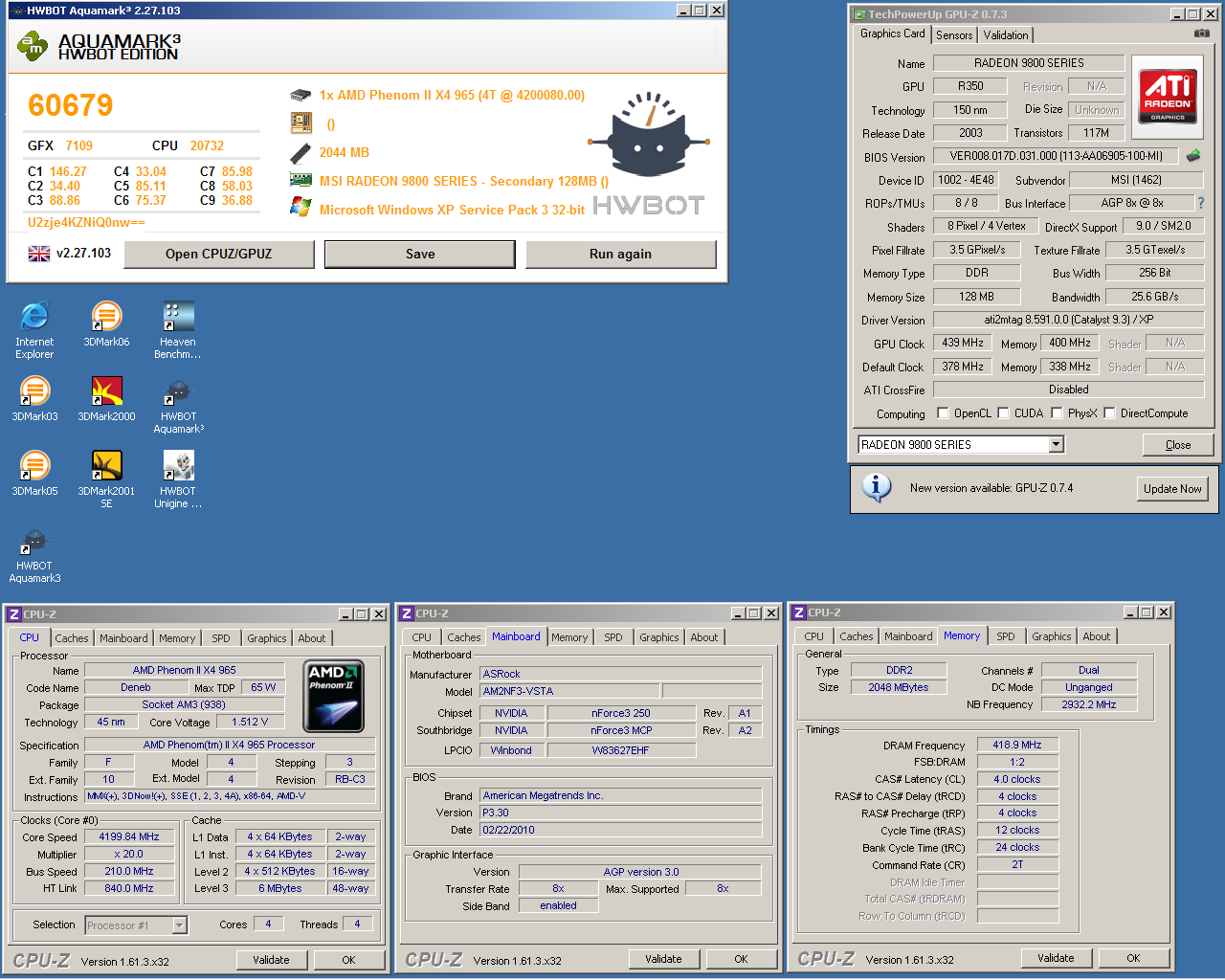Click the Manufacturer ASRock value
Screen dimensions: 1225x980
tap(621, 674)
